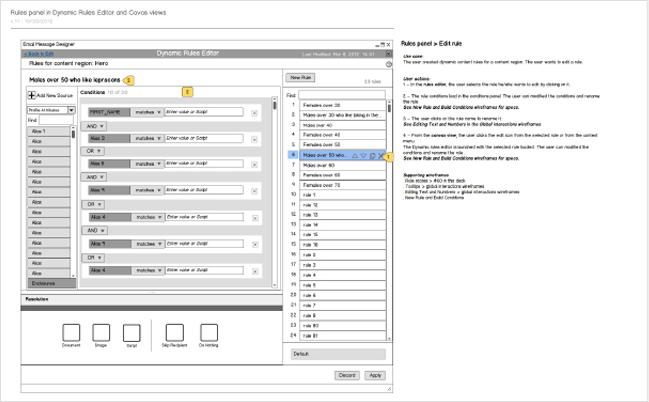Select the rule Males over 30 who like biking
This screenshot has width=649, height=402.
[x=343, y=115]
